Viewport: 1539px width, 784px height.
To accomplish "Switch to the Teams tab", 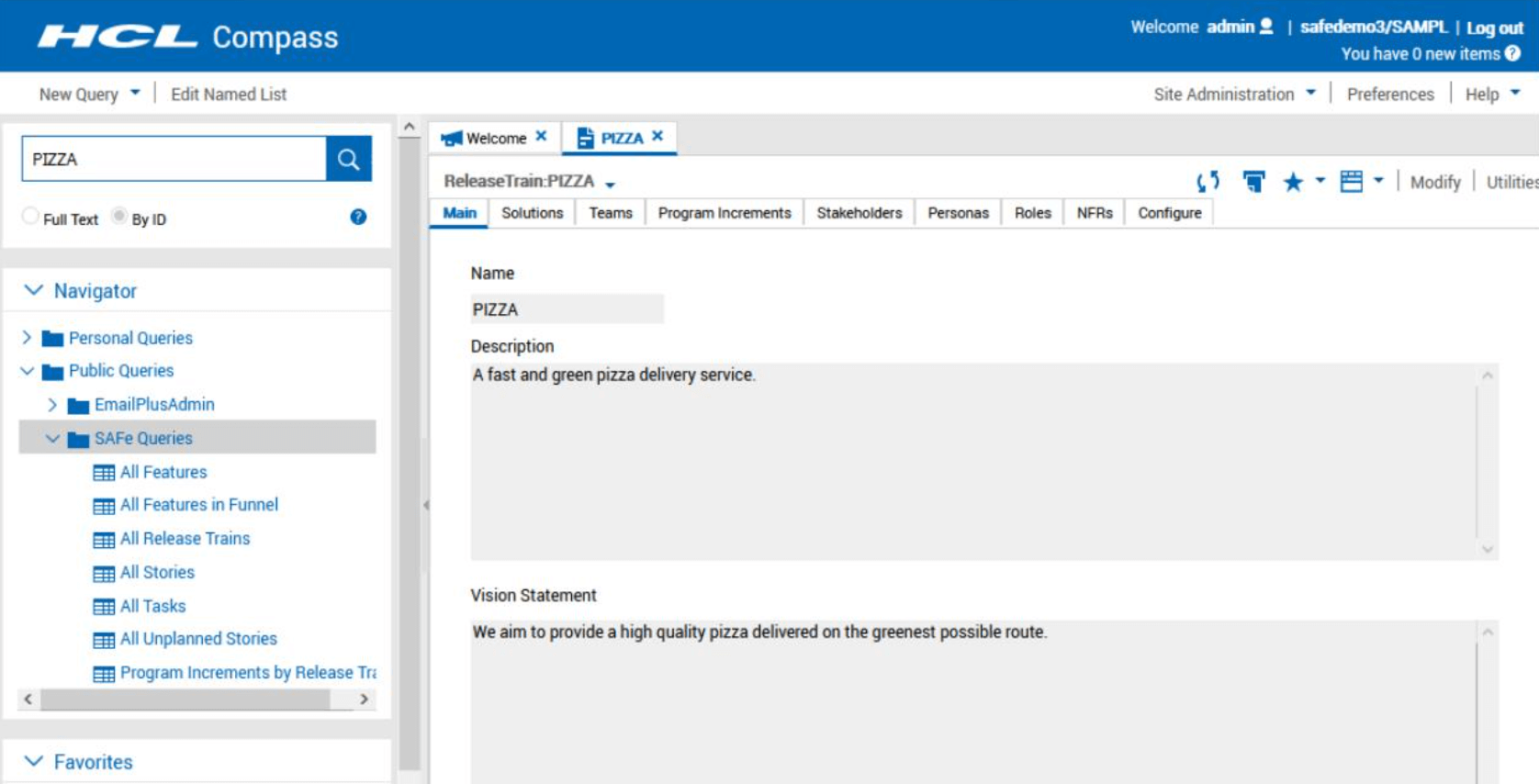I will coord(611,213).
